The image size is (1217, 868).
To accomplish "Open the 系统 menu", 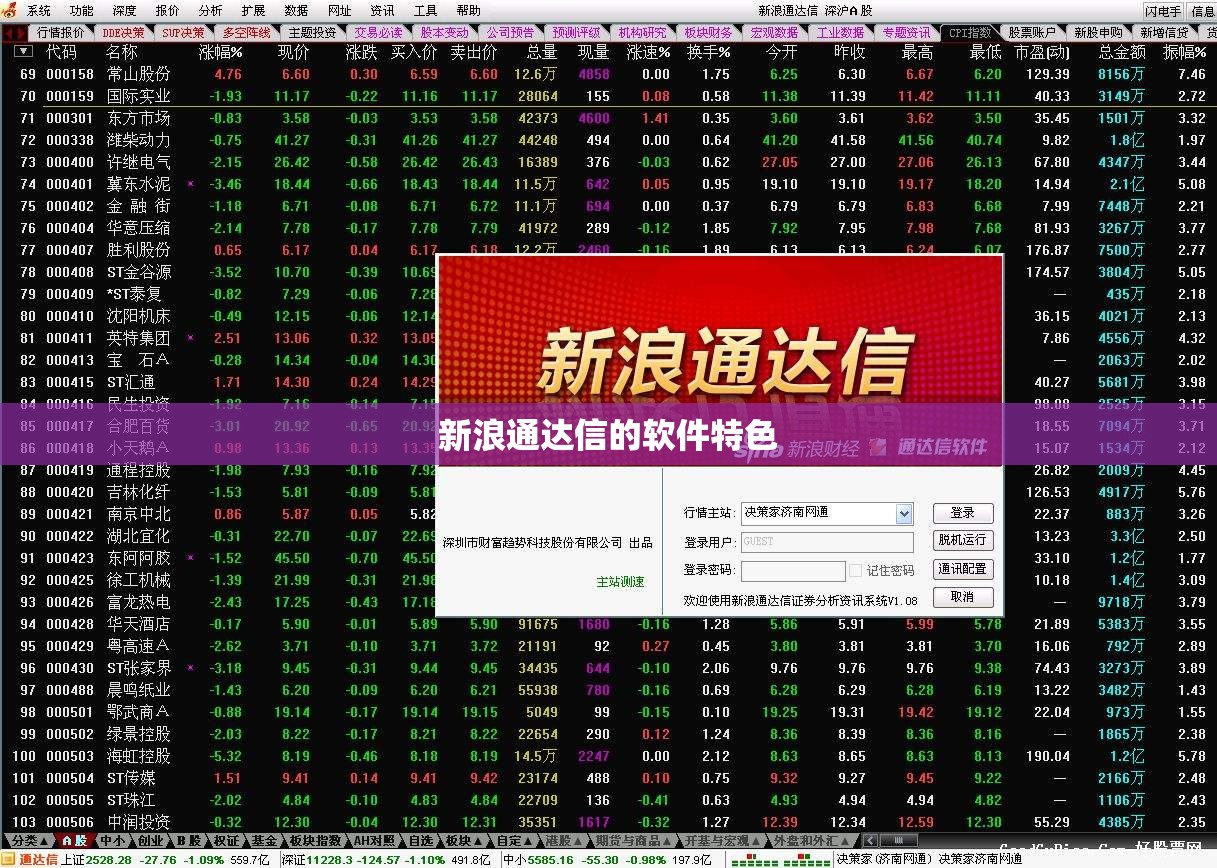I will [x=38, y=11].
